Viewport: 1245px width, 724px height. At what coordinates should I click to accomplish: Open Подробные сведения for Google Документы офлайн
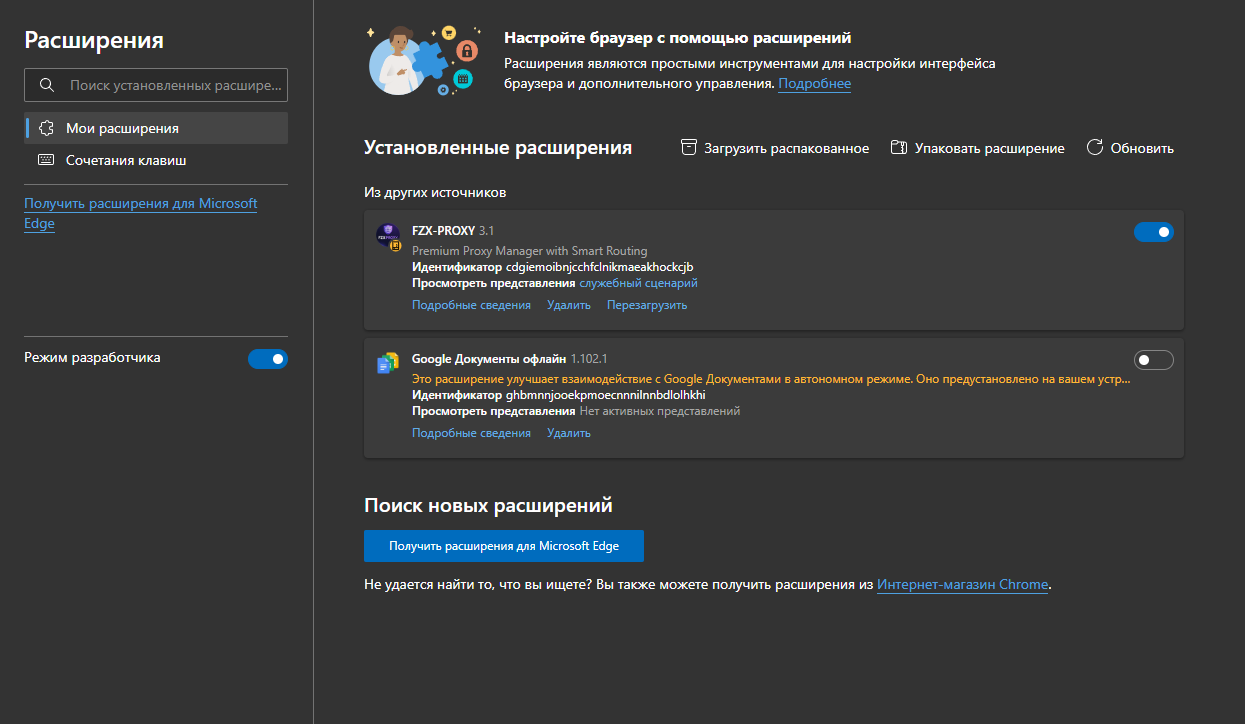pyautogui.click(x=471, y=433)
